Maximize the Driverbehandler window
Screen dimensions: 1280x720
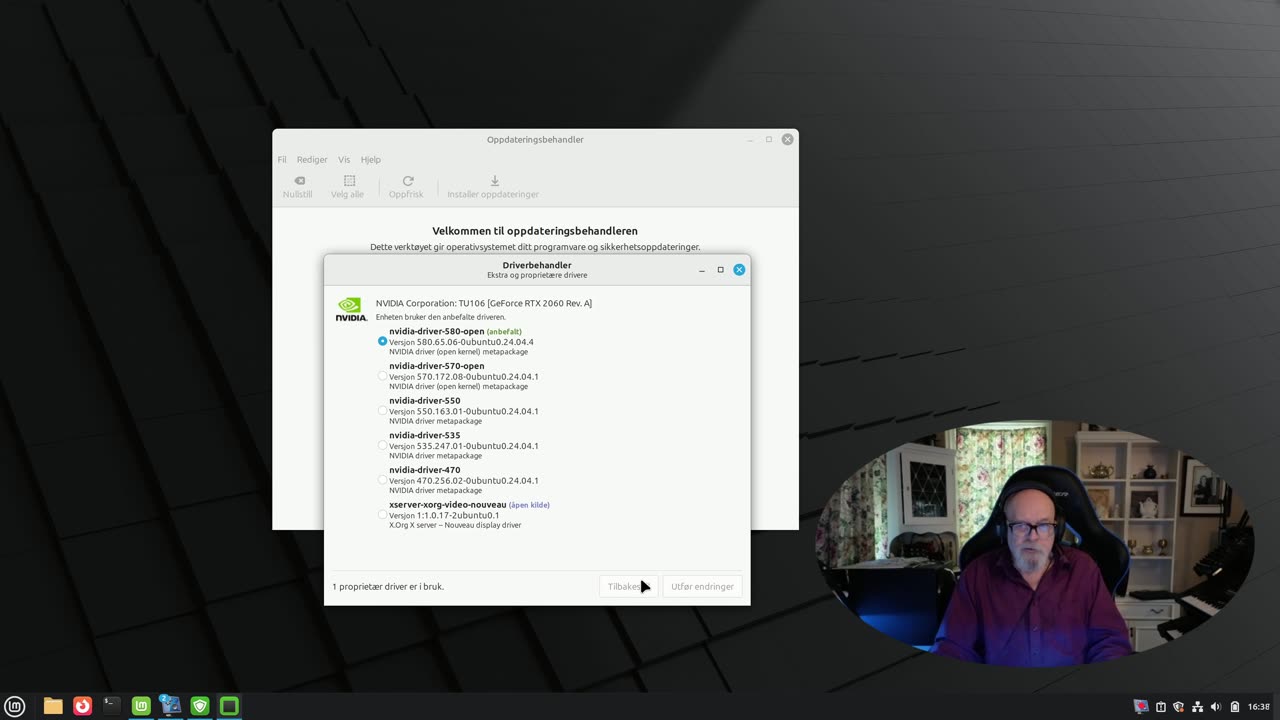pyautogui.click(x=720, y=269)
